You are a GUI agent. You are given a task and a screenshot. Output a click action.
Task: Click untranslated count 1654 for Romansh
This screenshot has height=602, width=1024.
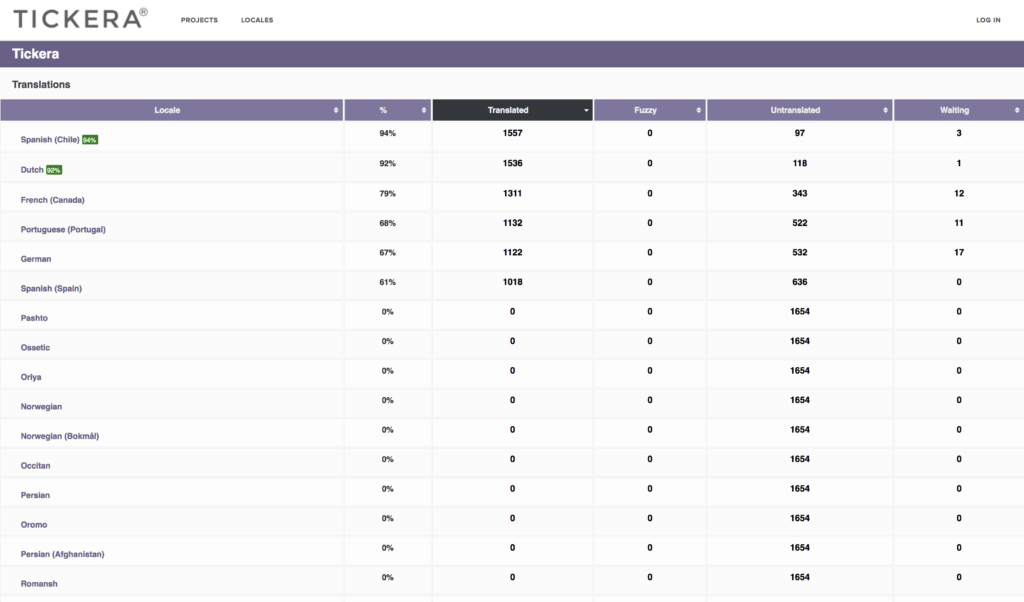click(x=799, y=577)
